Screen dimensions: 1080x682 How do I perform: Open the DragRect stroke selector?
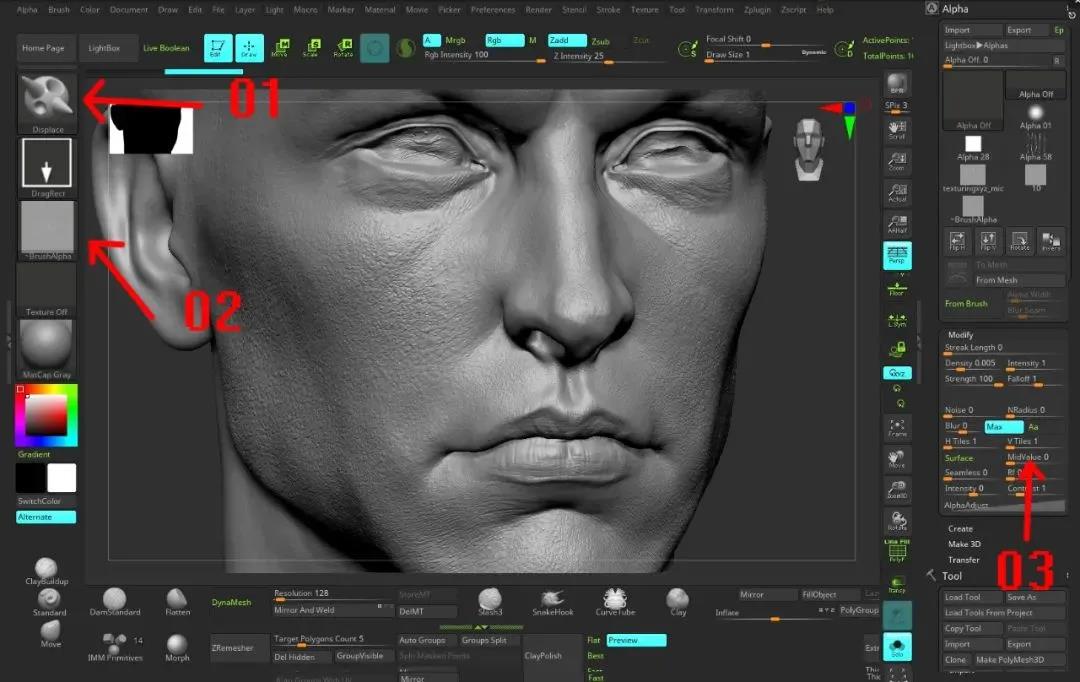pyautogui.click(x=47, y=166)
